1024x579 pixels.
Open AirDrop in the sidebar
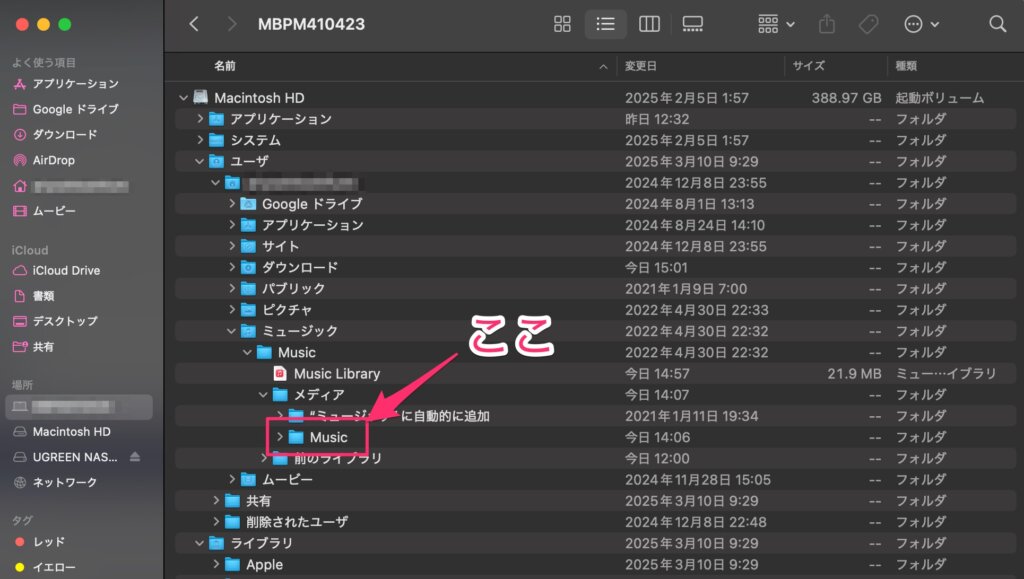[53, 160]
